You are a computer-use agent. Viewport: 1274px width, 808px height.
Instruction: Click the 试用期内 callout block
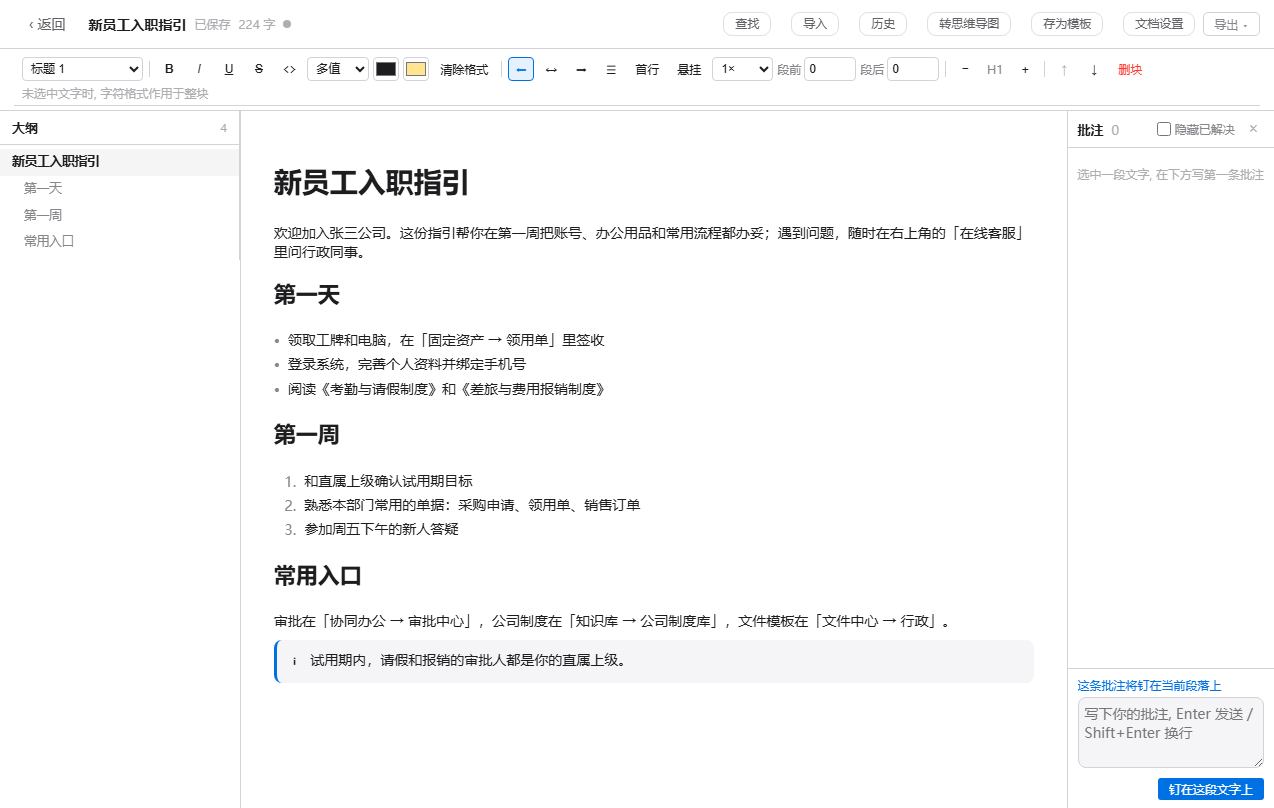(654, 661)
